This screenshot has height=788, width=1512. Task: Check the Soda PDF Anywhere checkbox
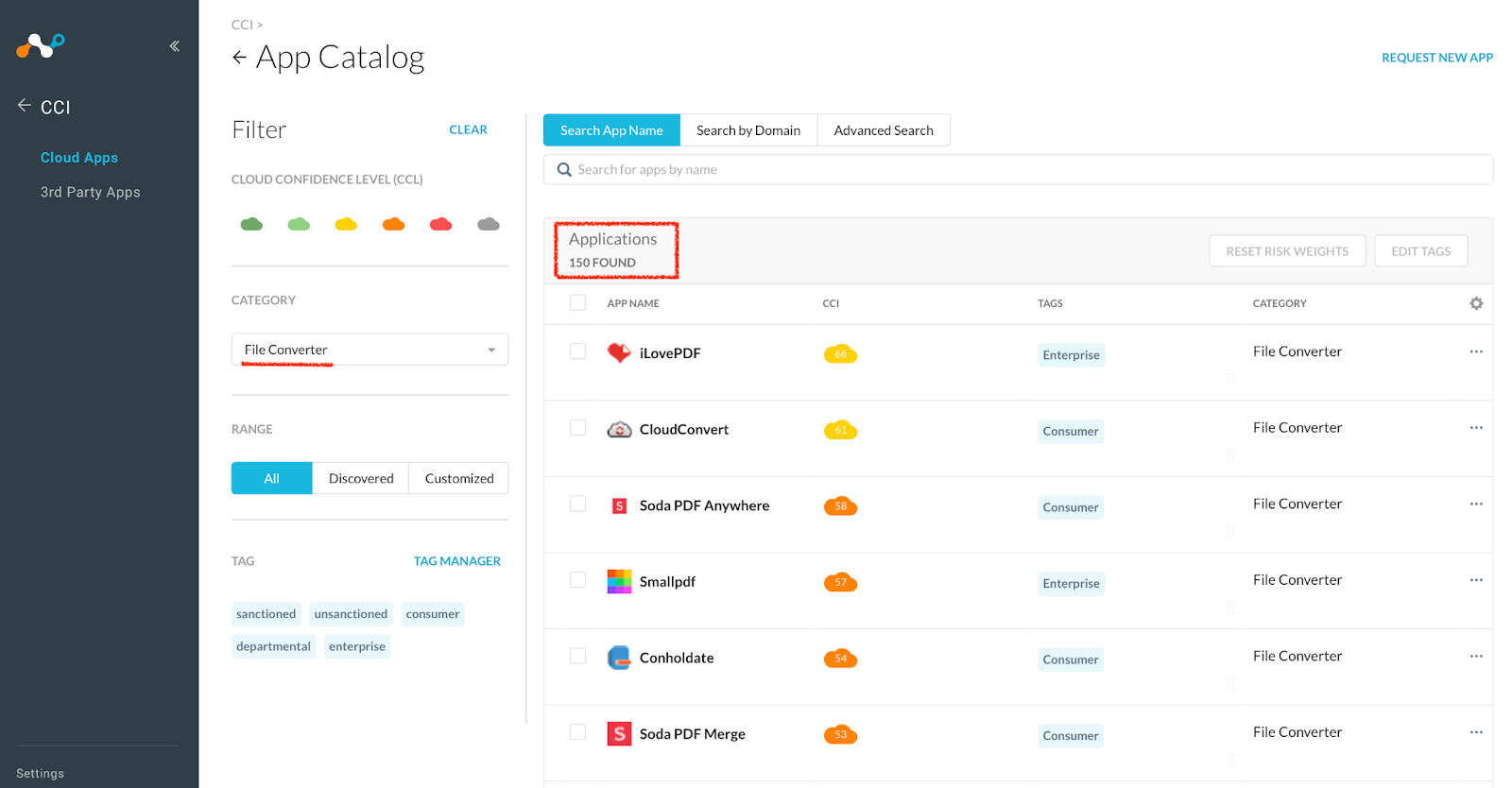pos(577,504)
